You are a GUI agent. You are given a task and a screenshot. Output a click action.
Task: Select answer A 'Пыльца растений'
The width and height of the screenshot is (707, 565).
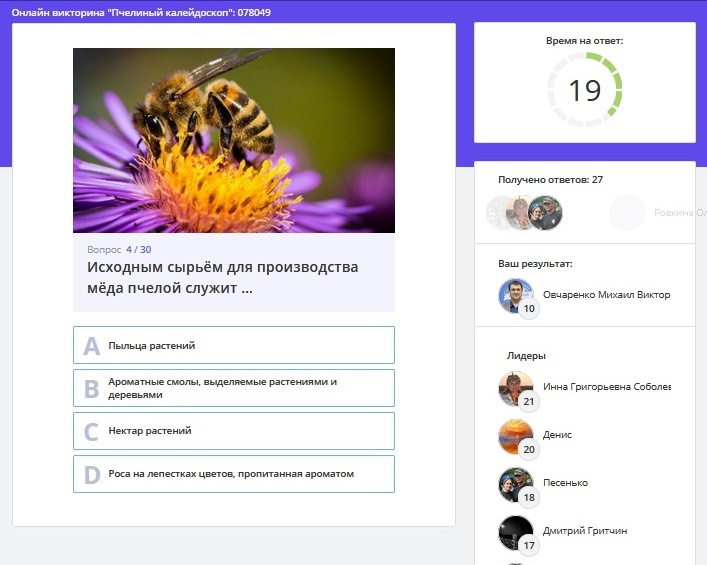233,345
